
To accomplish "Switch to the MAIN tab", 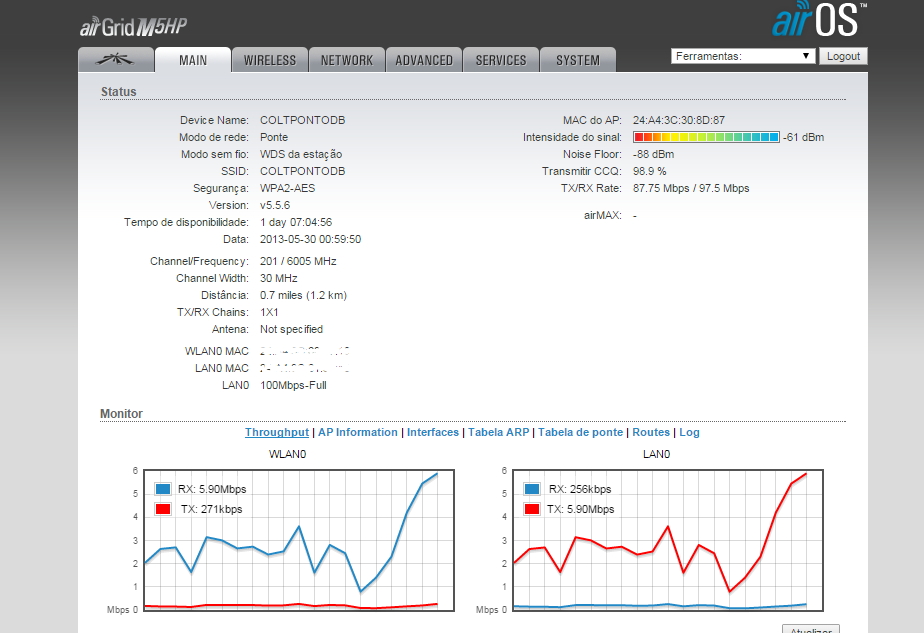I will pos(193,60).
